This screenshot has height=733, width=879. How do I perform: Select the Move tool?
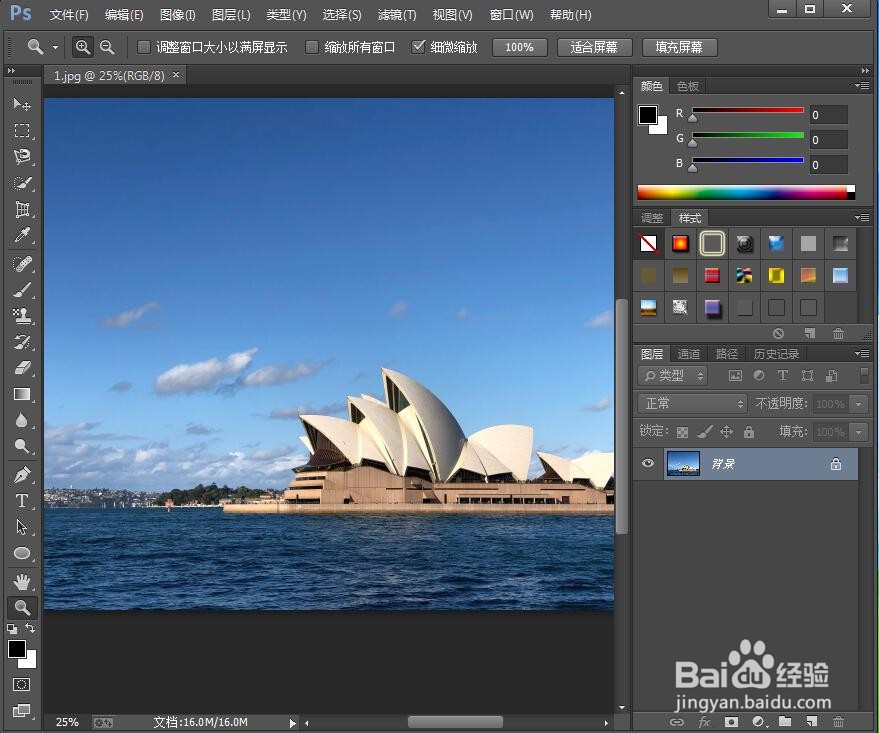tap(22, 104)
